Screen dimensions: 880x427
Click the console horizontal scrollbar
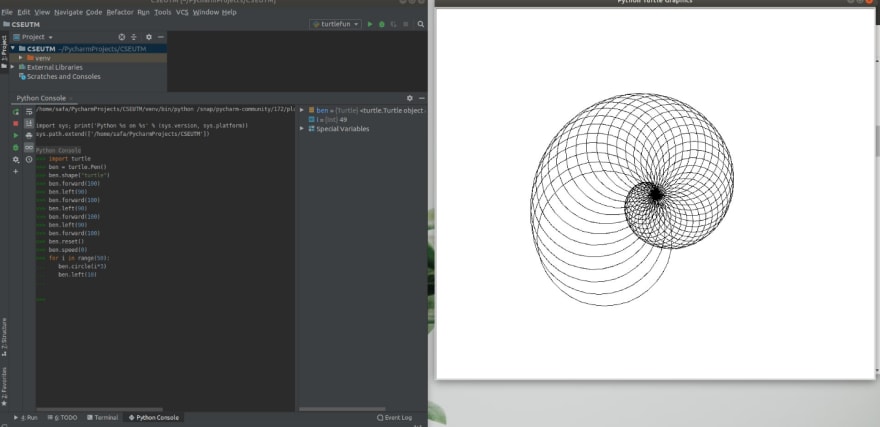click(99, 409)
